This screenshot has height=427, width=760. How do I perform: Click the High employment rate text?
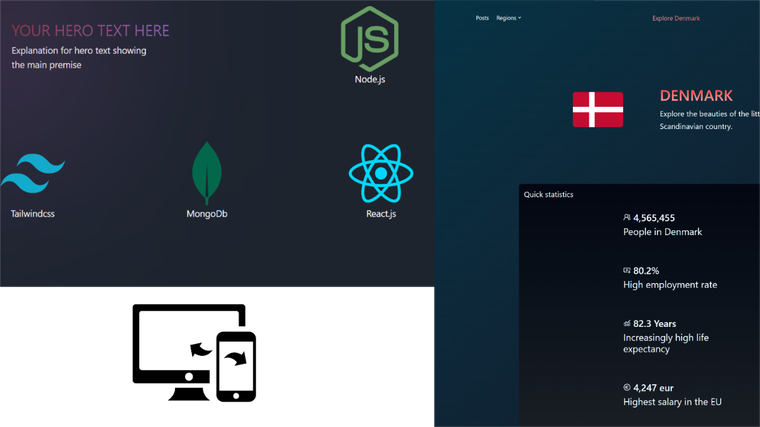point(670,285)
